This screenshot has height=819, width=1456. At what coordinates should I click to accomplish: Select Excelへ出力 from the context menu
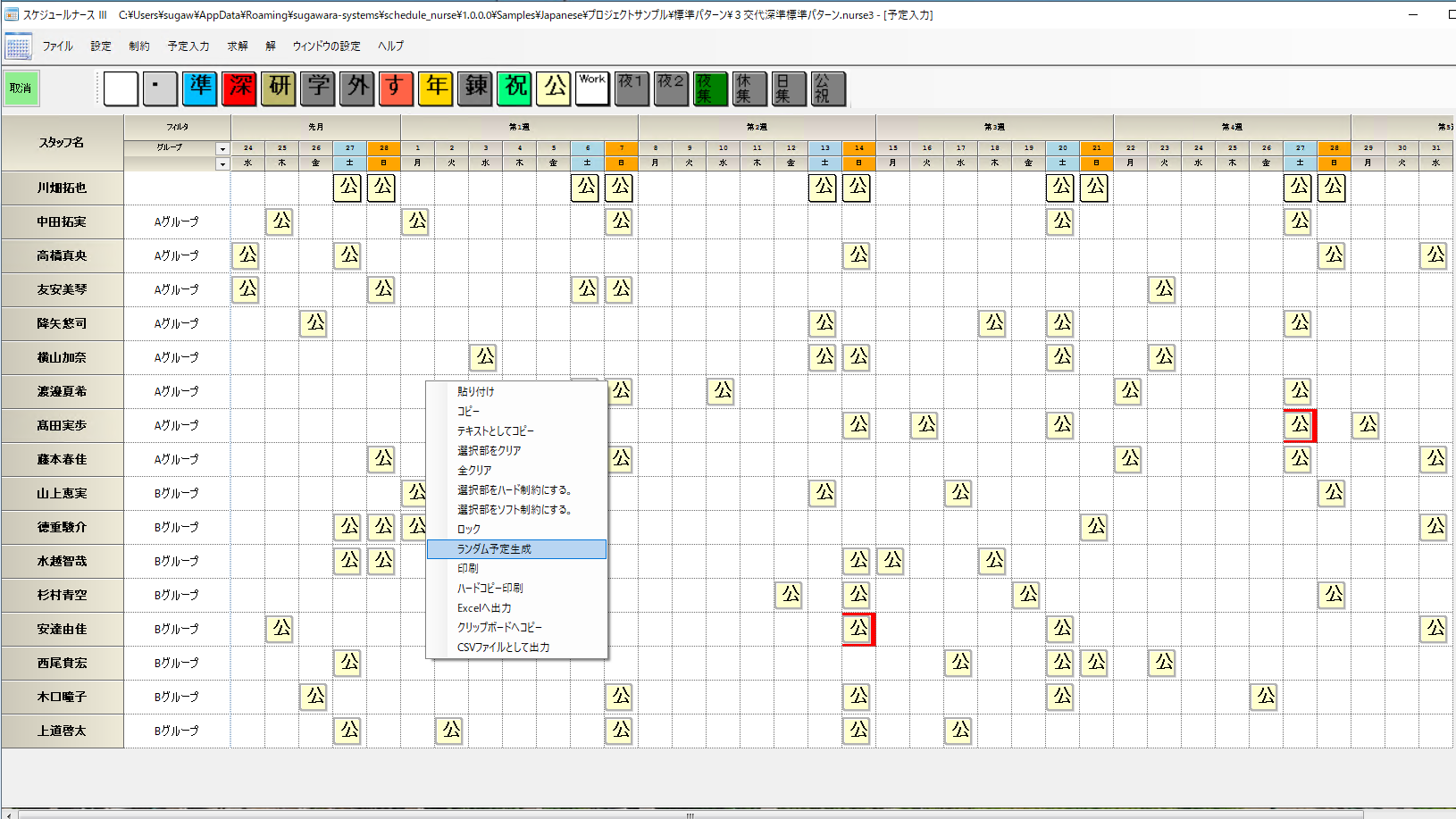(x=517, y=607)
